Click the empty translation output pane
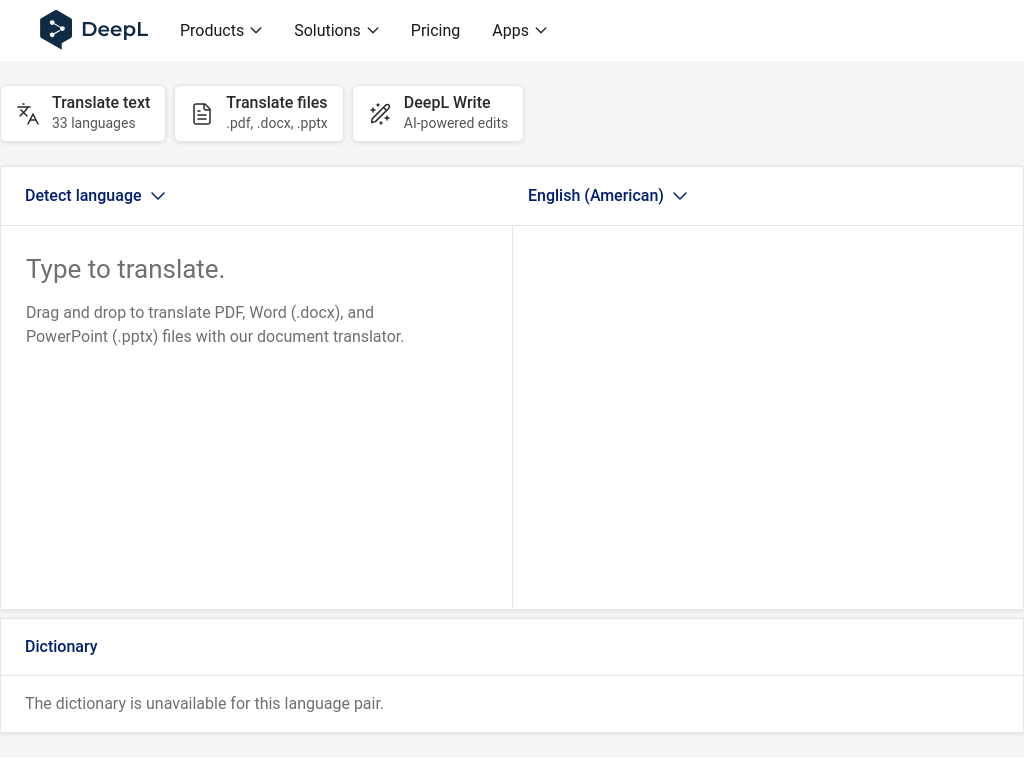The width and height of the screenshot is (1024, 768). coord(768,416)
